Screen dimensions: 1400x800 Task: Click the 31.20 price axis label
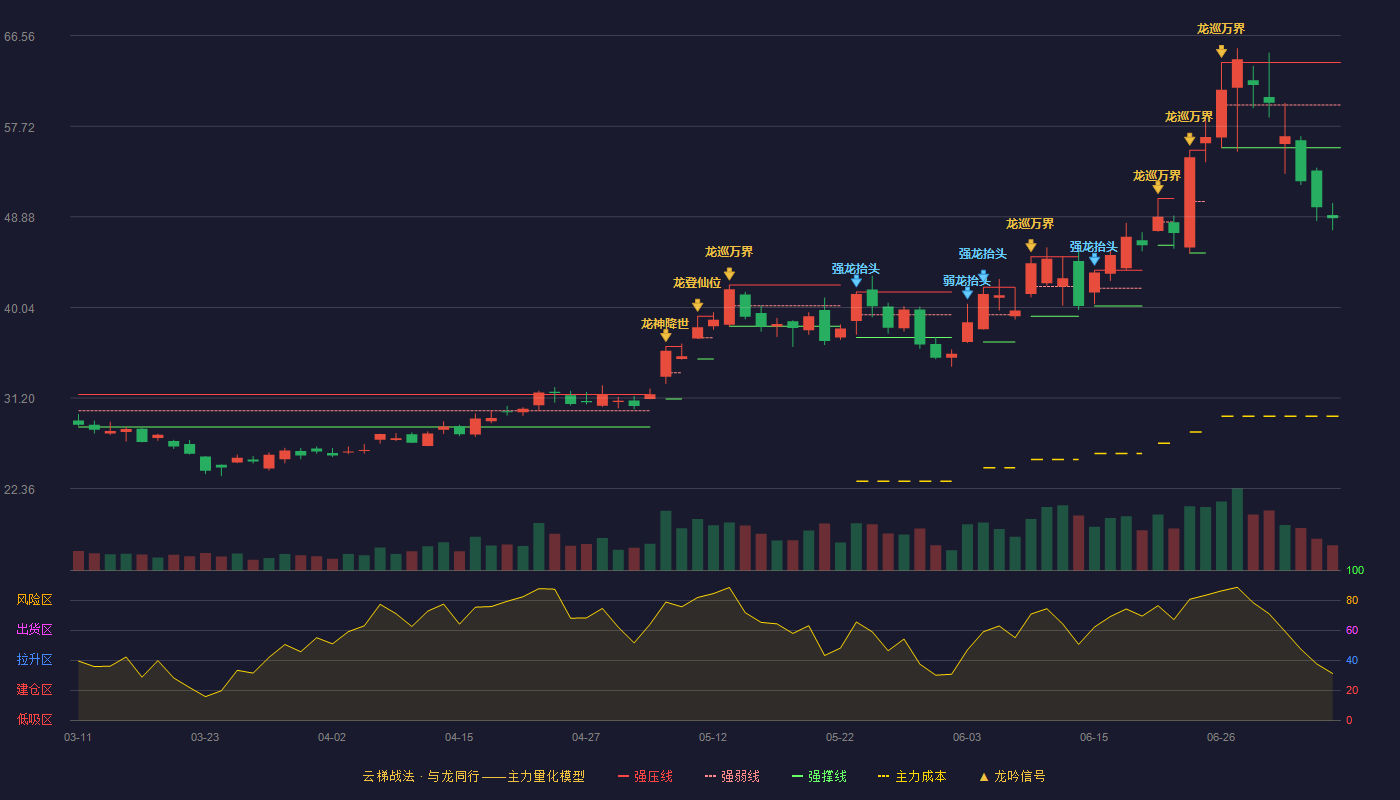click(x=19, y=398)
